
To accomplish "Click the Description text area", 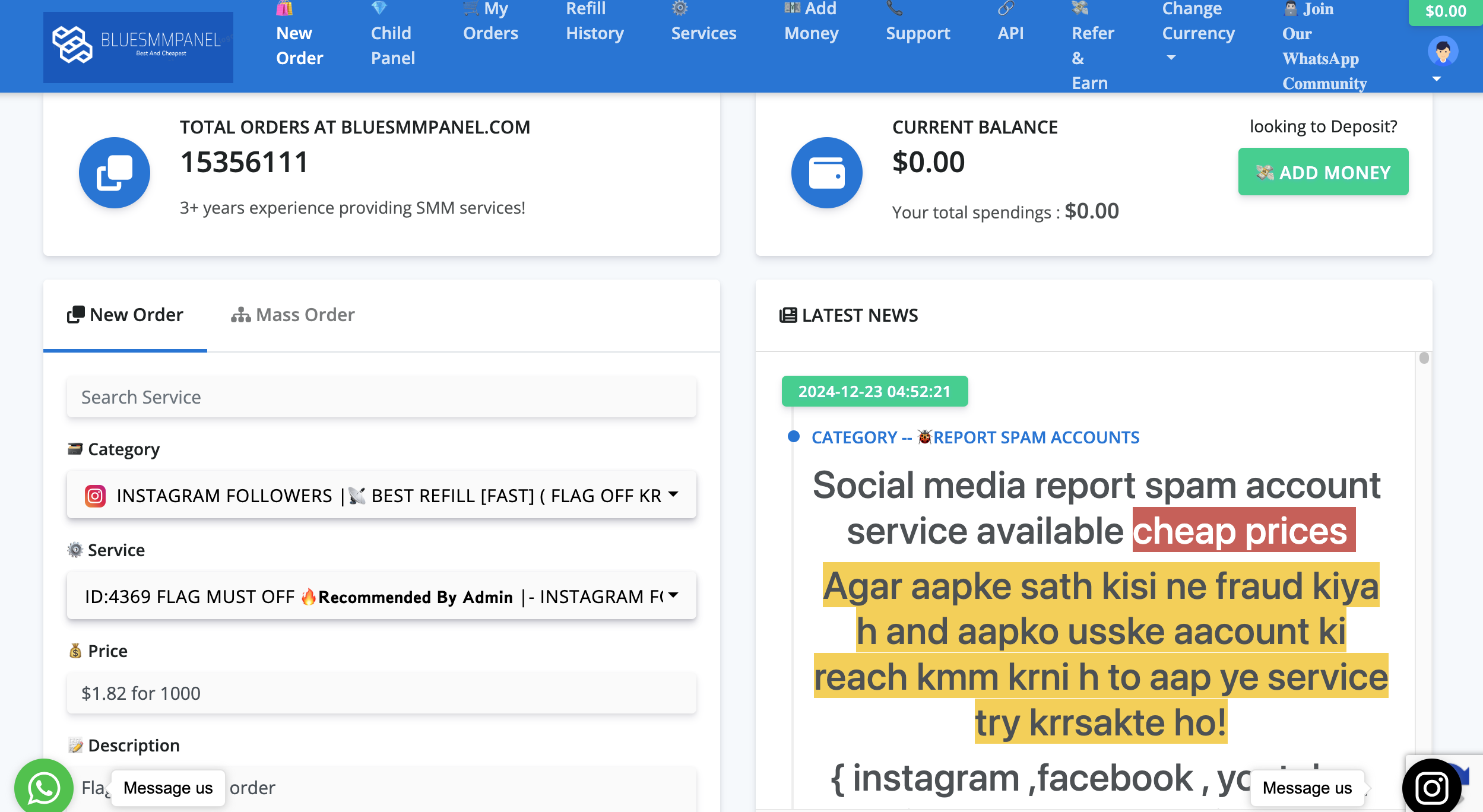I will (382, 788).
